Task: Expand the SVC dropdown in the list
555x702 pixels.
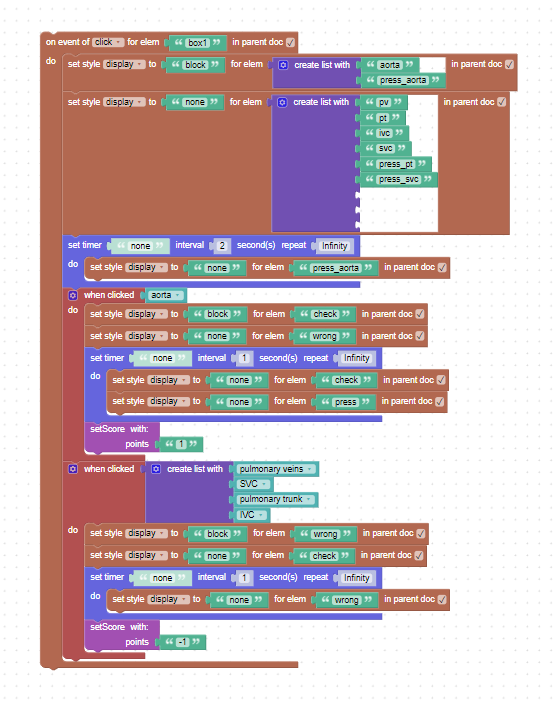Action: pos(252,484)
